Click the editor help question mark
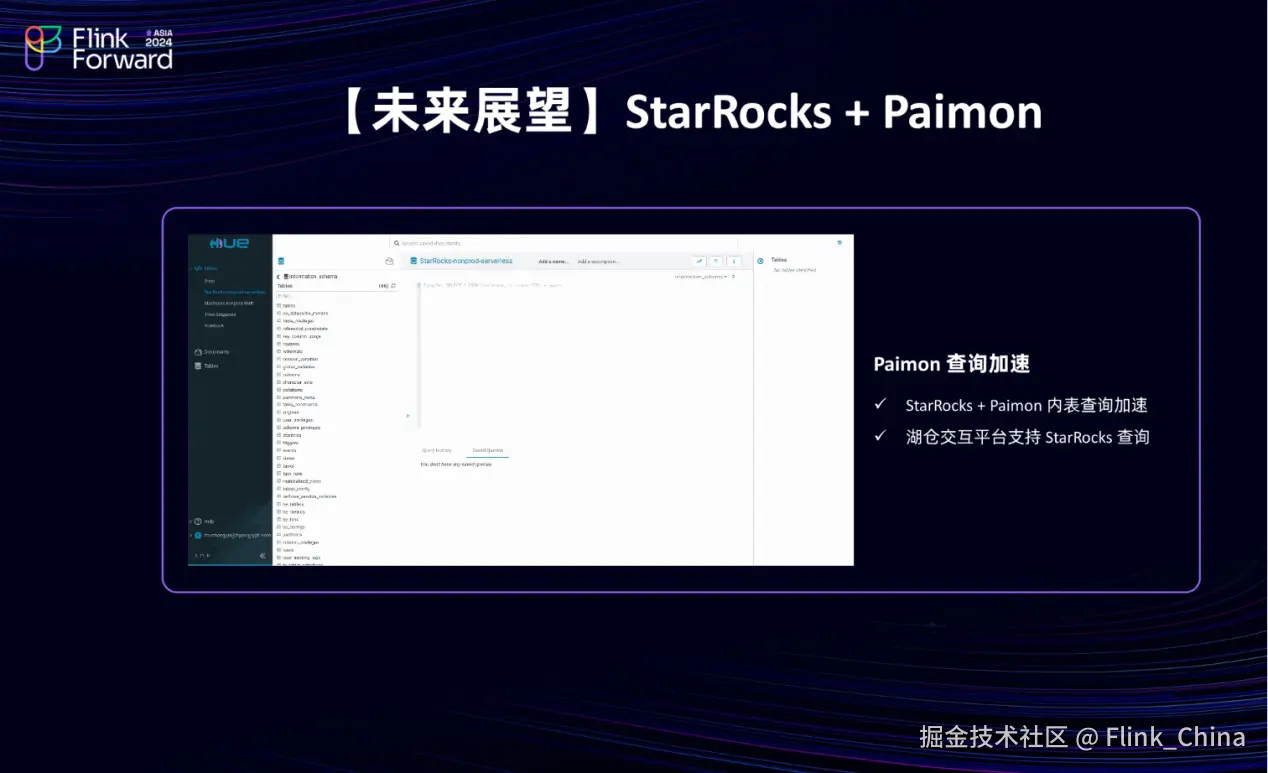Screen dimensions: 1268x773 [733, 277]
